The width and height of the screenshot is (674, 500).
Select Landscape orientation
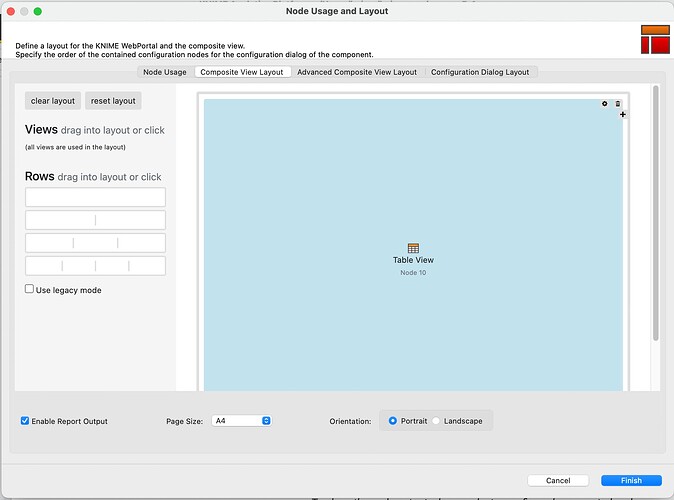(436, 421)
